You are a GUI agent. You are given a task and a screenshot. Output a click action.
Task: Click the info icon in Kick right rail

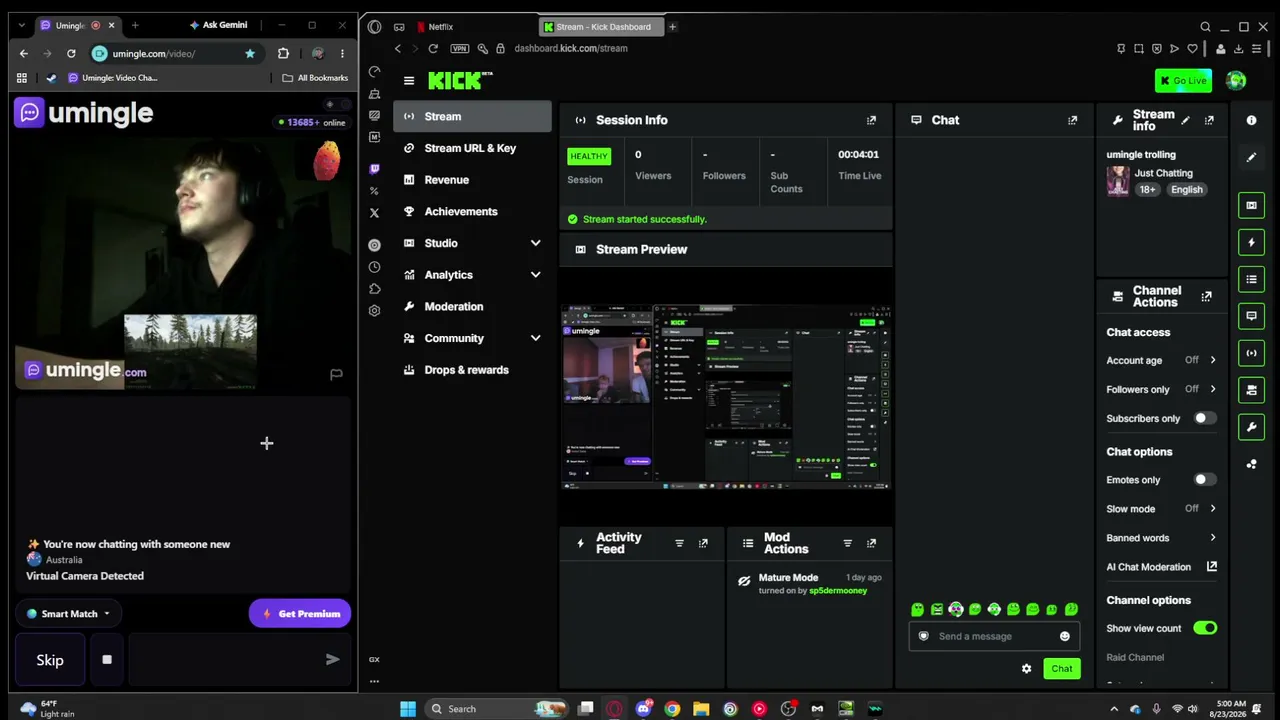[x=1251, y=120]
